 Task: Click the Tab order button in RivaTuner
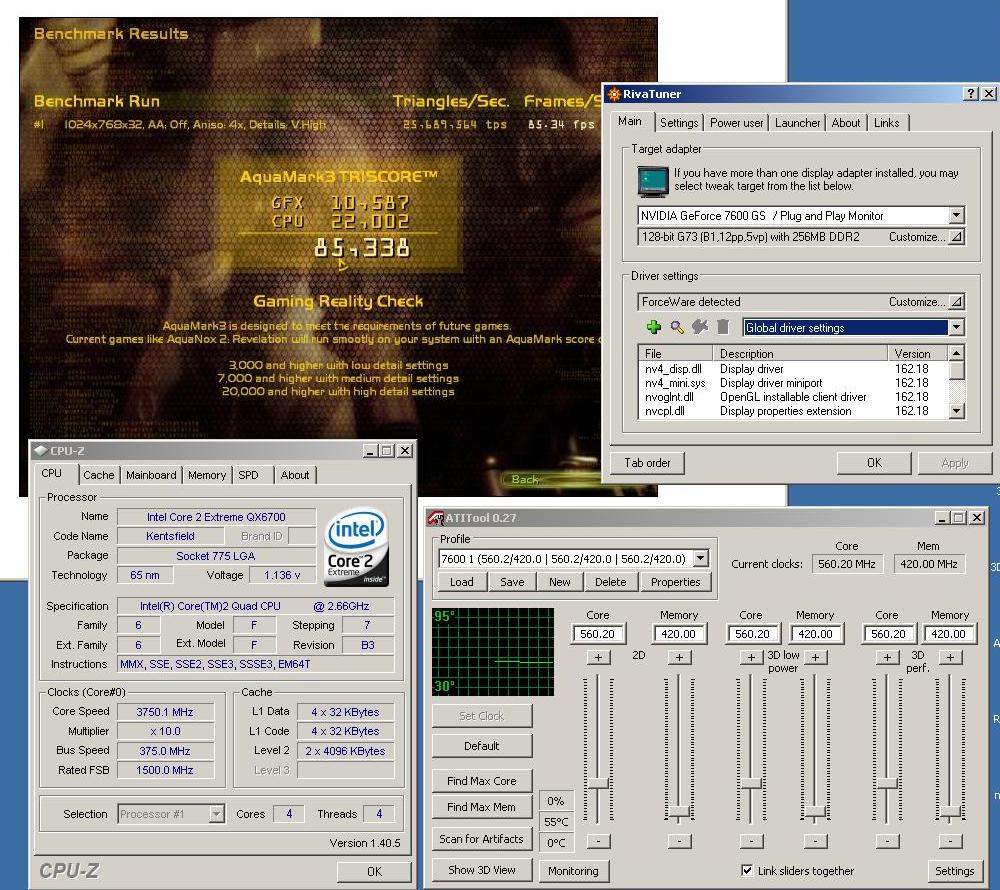click(x=647, y=463)
